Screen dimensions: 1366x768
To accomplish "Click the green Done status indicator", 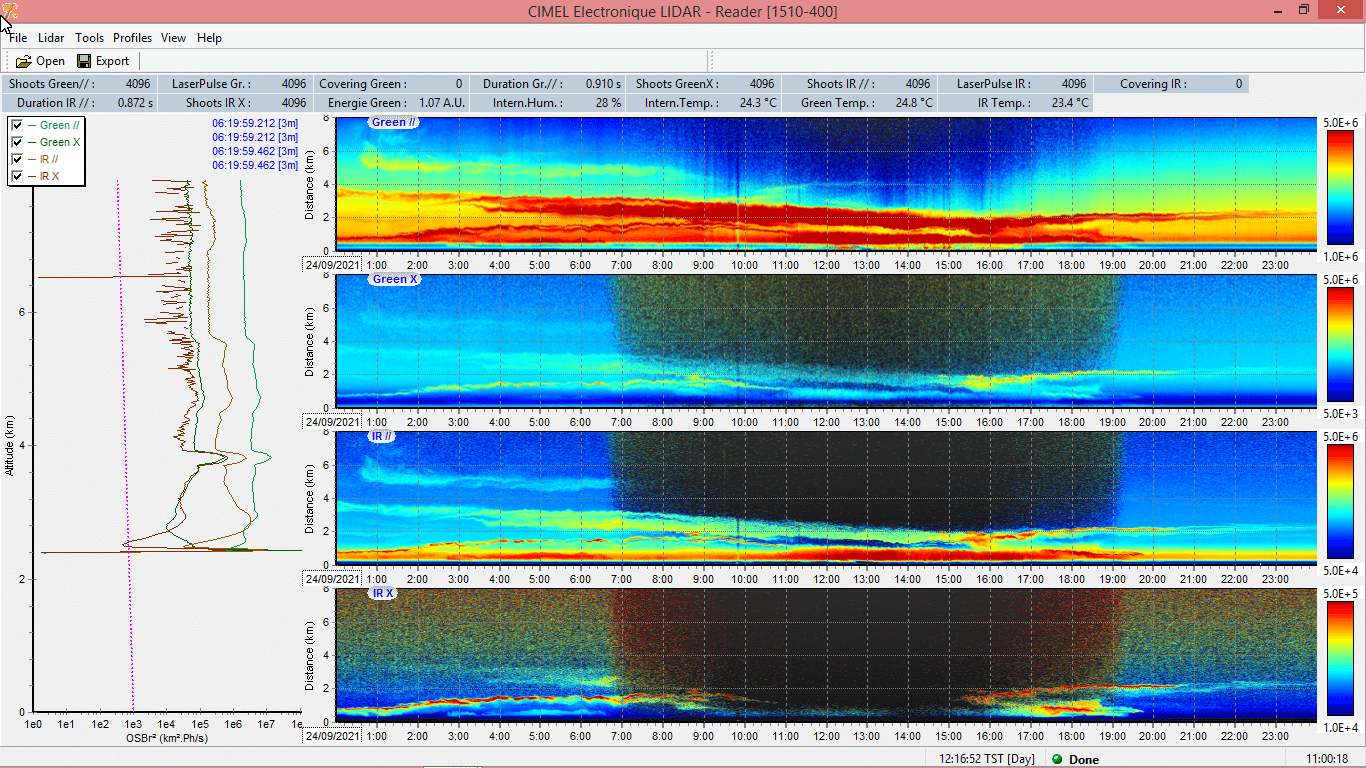I will tap(1057, 759).
